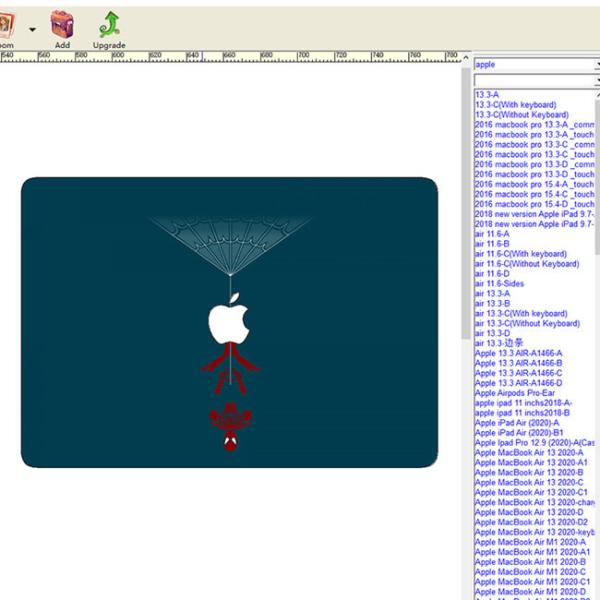Expand the 'apple' brand combo box
This screenshot has width=600, height=600.
coord(596,65)
